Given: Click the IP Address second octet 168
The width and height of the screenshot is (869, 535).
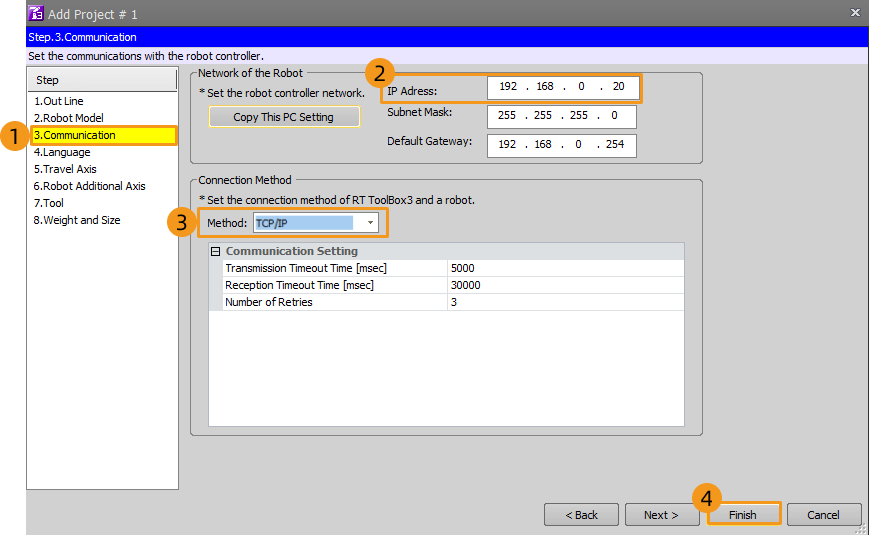Looking at the screenshot, I should coord(545,86).
